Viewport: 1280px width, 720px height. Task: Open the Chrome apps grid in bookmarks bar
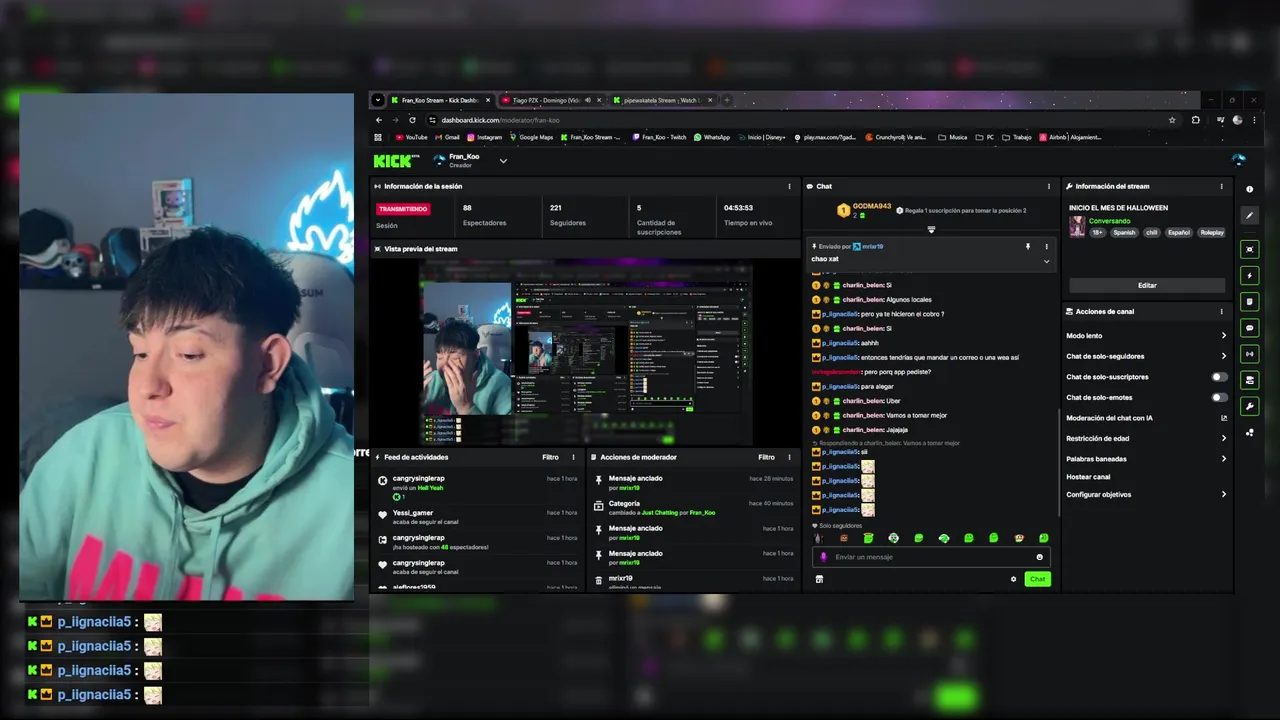pos(378,137)
